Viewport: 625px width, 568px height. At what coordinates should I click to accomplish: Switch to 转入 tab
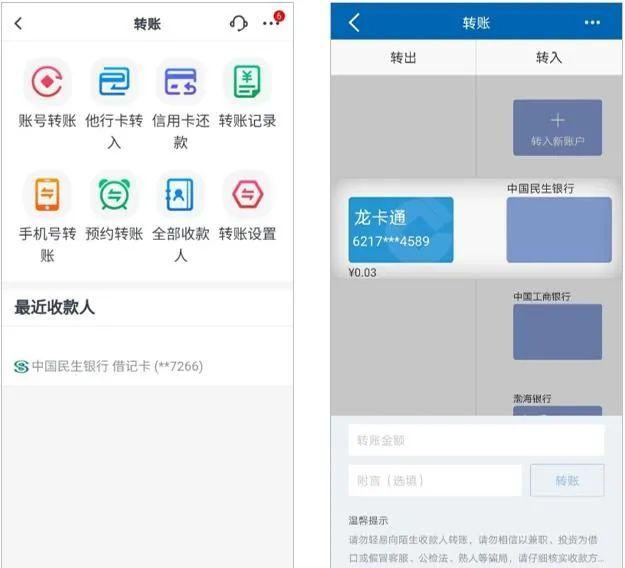pos(549,58)
